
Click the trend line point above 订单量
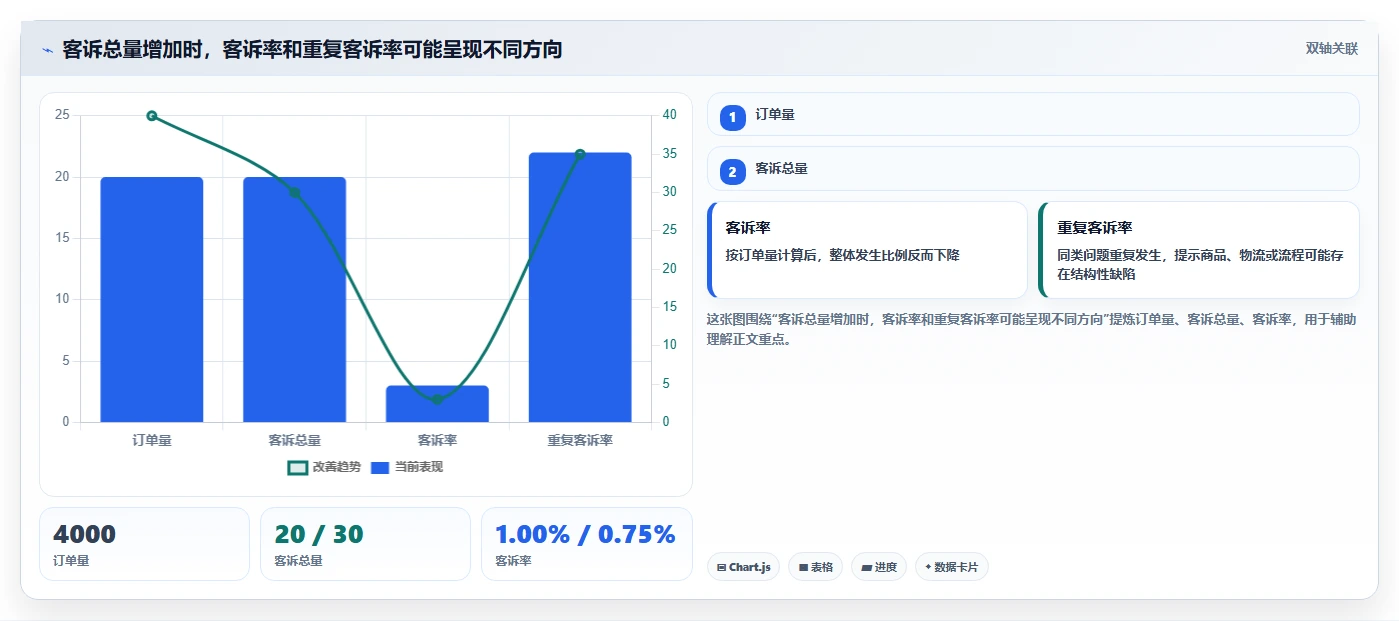coord(152,116)
